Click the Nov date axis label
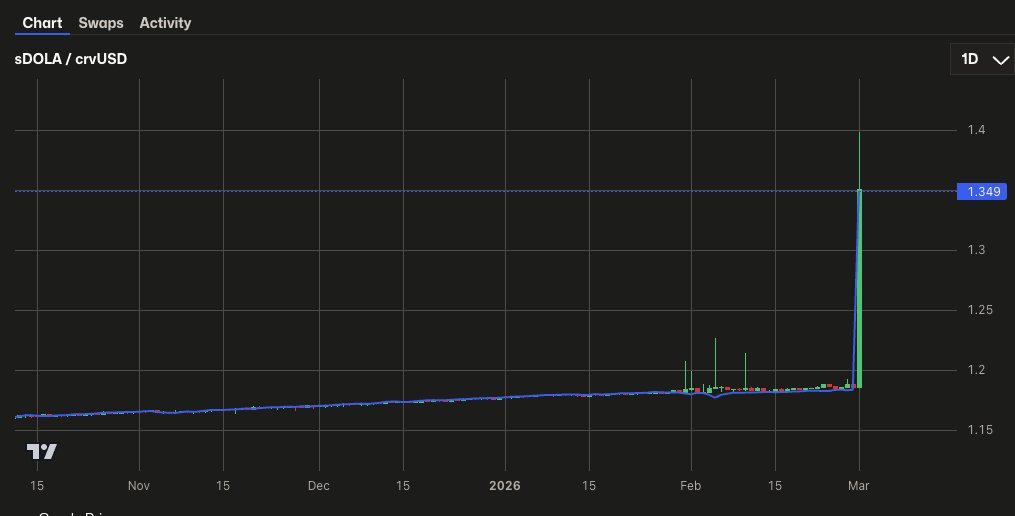 coord(139,486)
